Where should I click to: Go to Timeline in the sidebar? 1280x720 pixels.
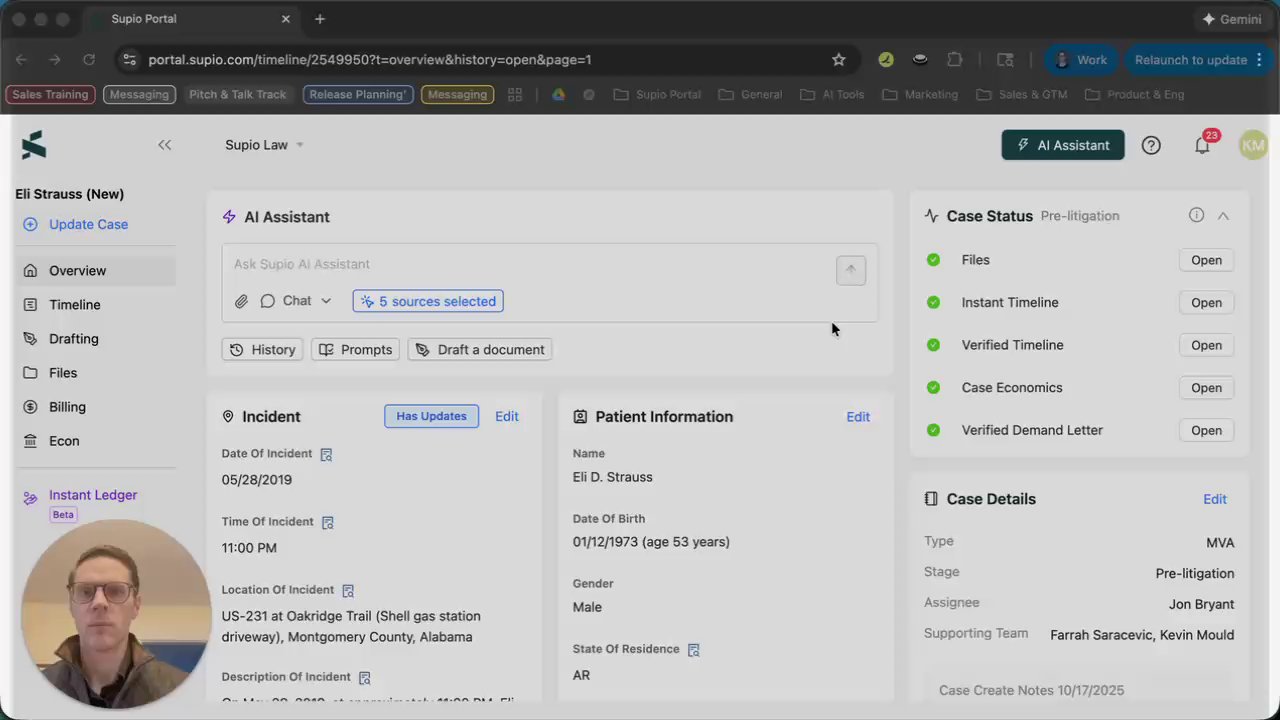[75, 305]
